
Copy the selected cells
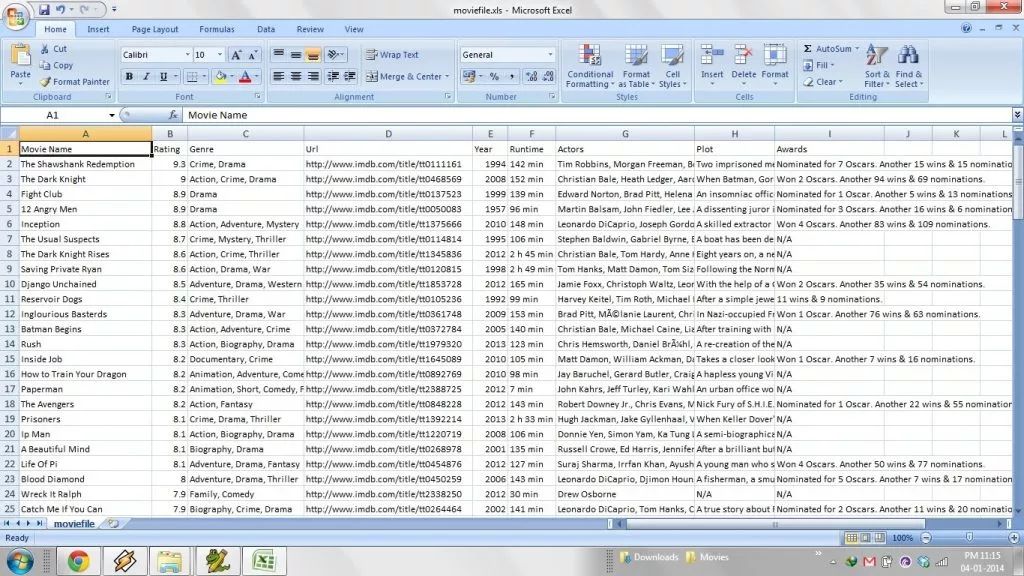tap(56, 65)
